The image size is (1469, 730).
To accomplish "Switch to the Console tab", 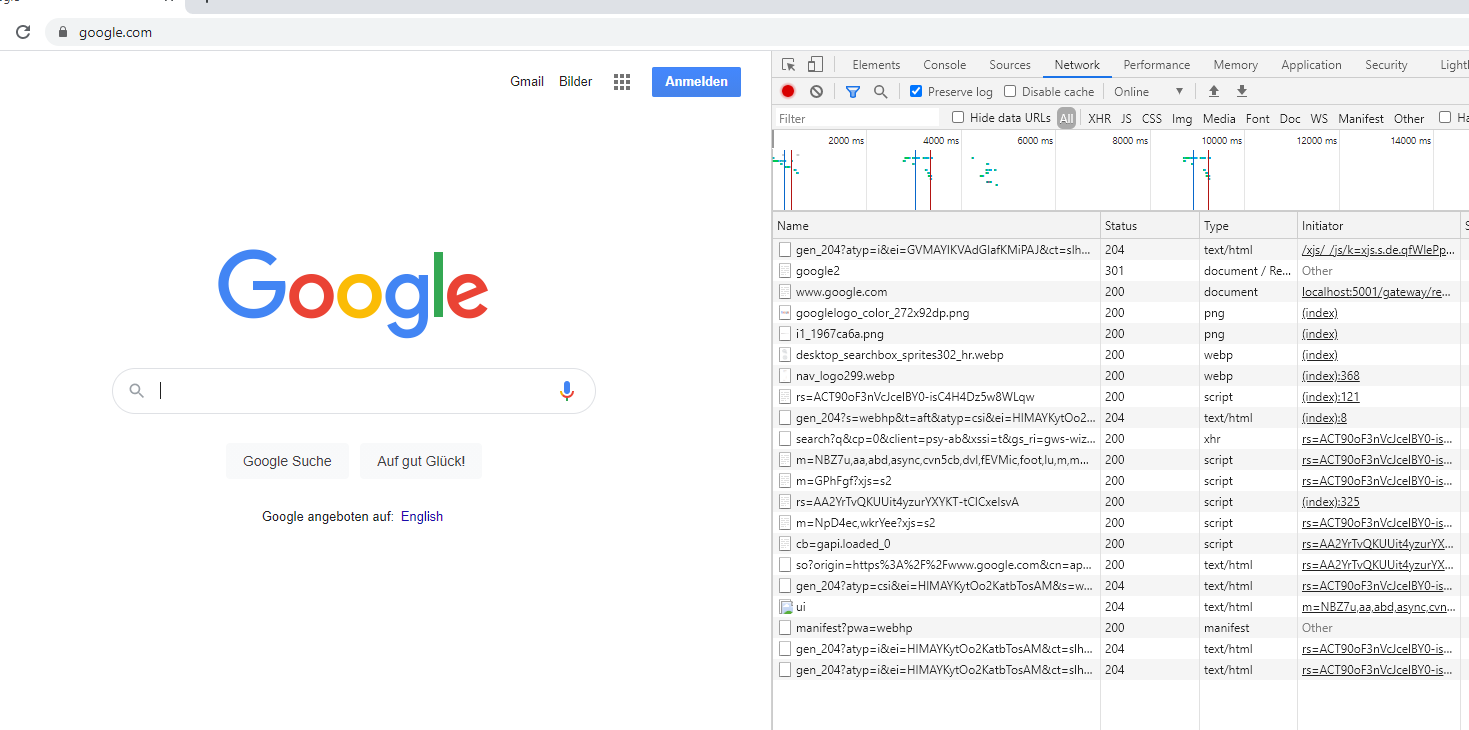I will point(943,63).
